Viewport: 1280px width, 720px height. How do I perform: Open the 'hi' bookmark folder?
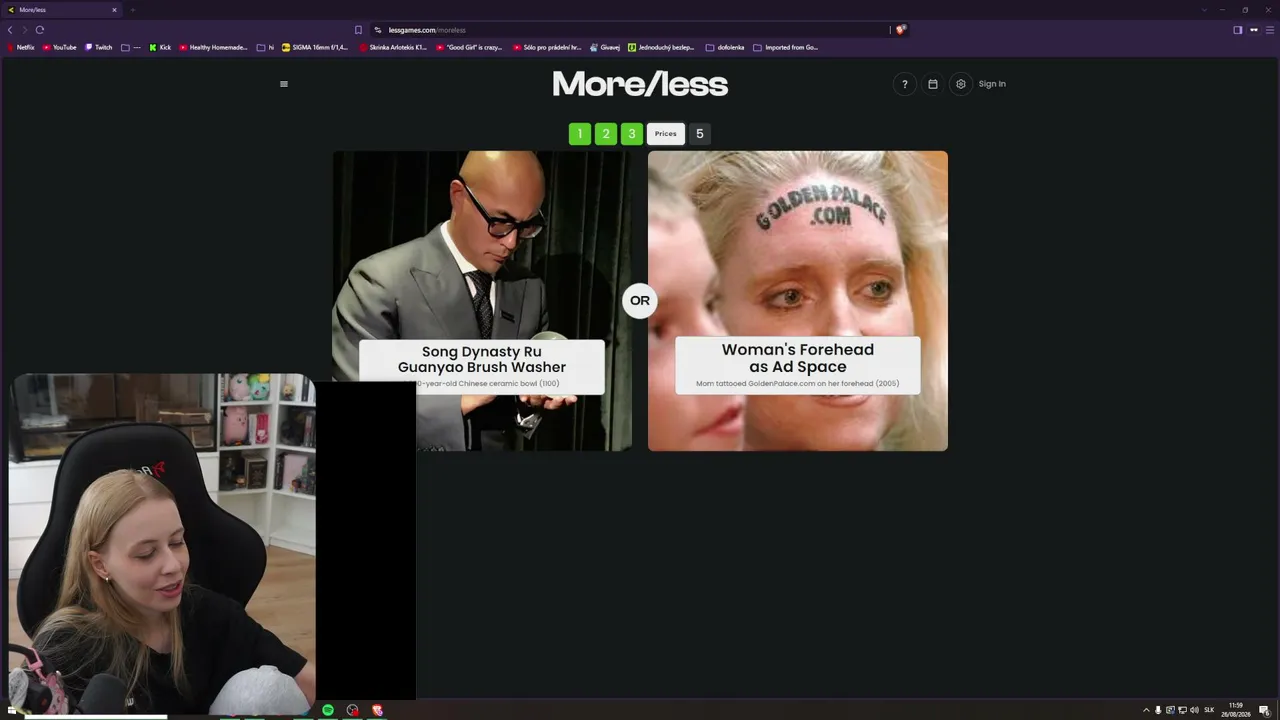(265, 47)
